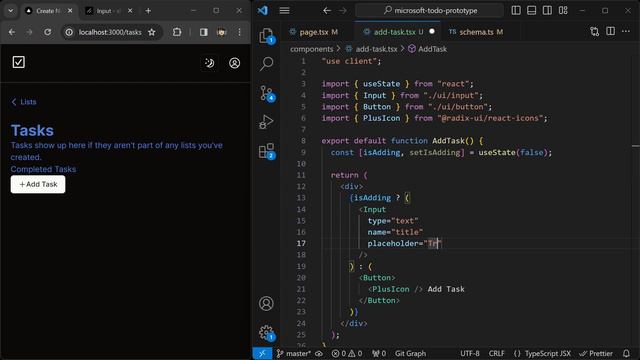Open VS Code notifications bell
640x360 pixels.
(626, 353)
